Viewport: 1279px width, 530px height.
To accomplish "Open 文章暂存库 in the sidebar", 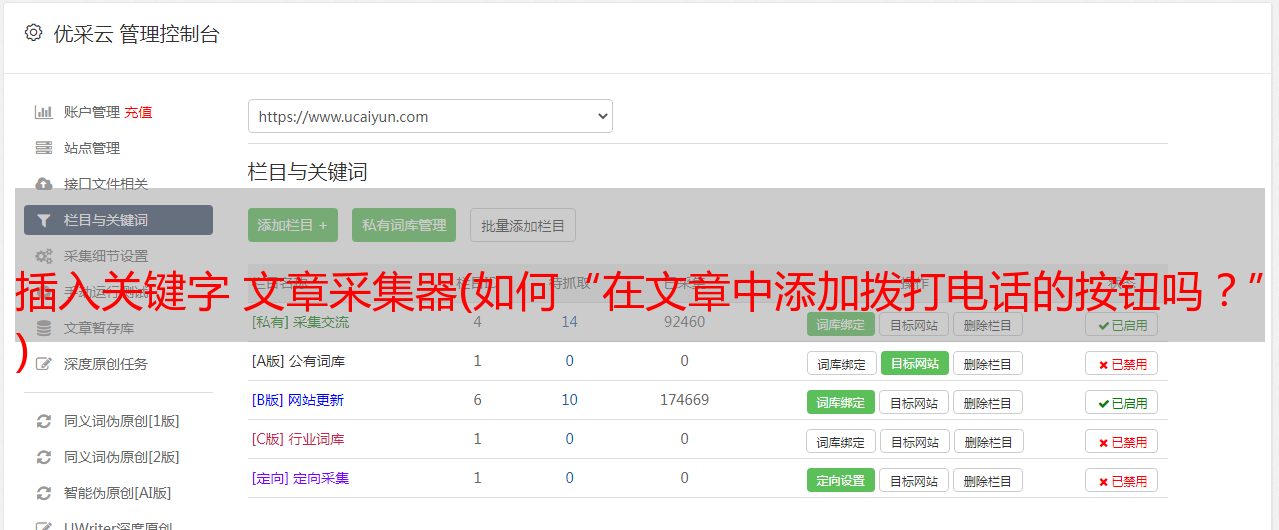I will coord(99,328).
